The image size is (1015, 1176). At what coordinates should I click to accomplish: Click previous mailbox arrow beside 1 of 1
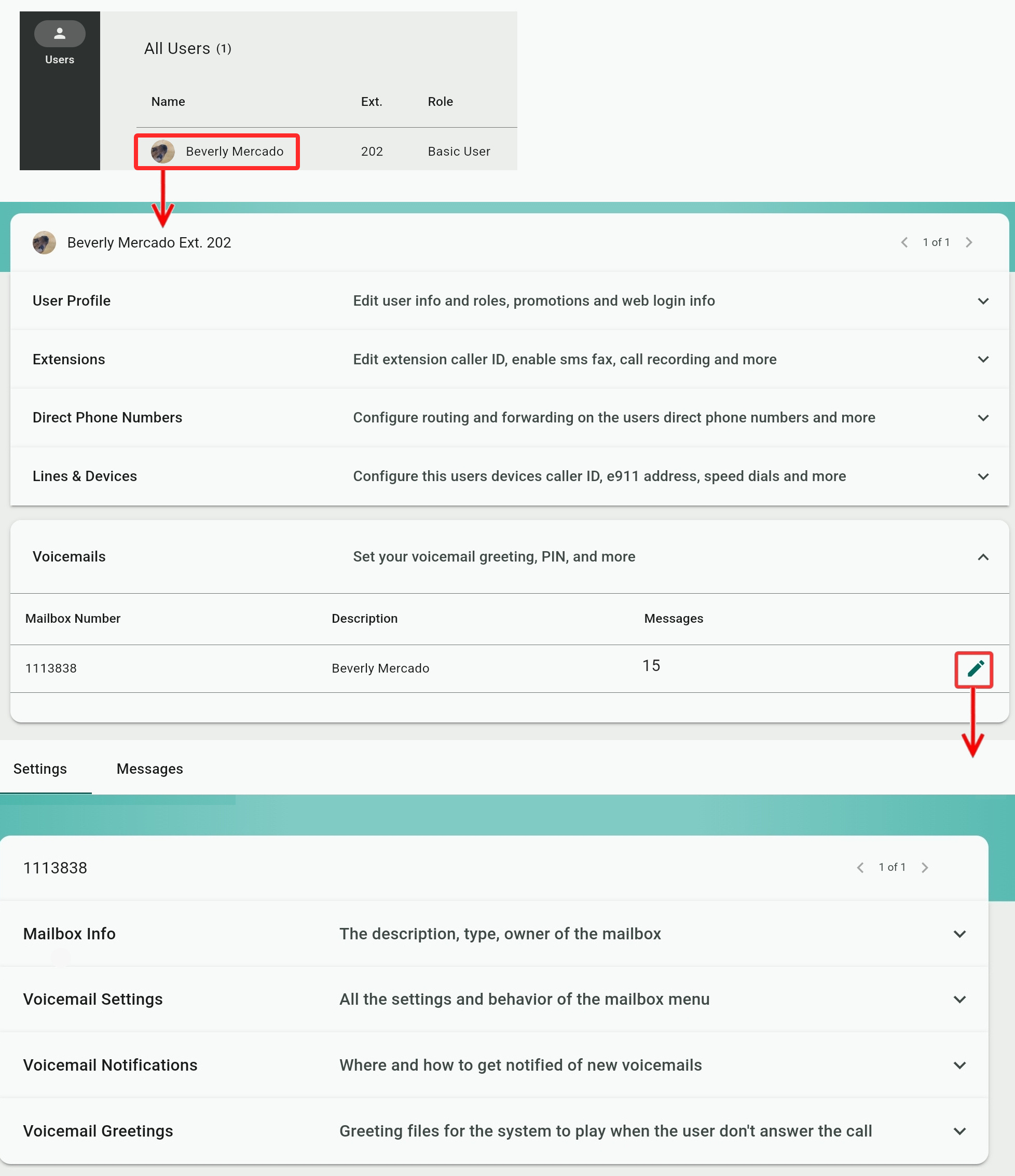(860, 867)
